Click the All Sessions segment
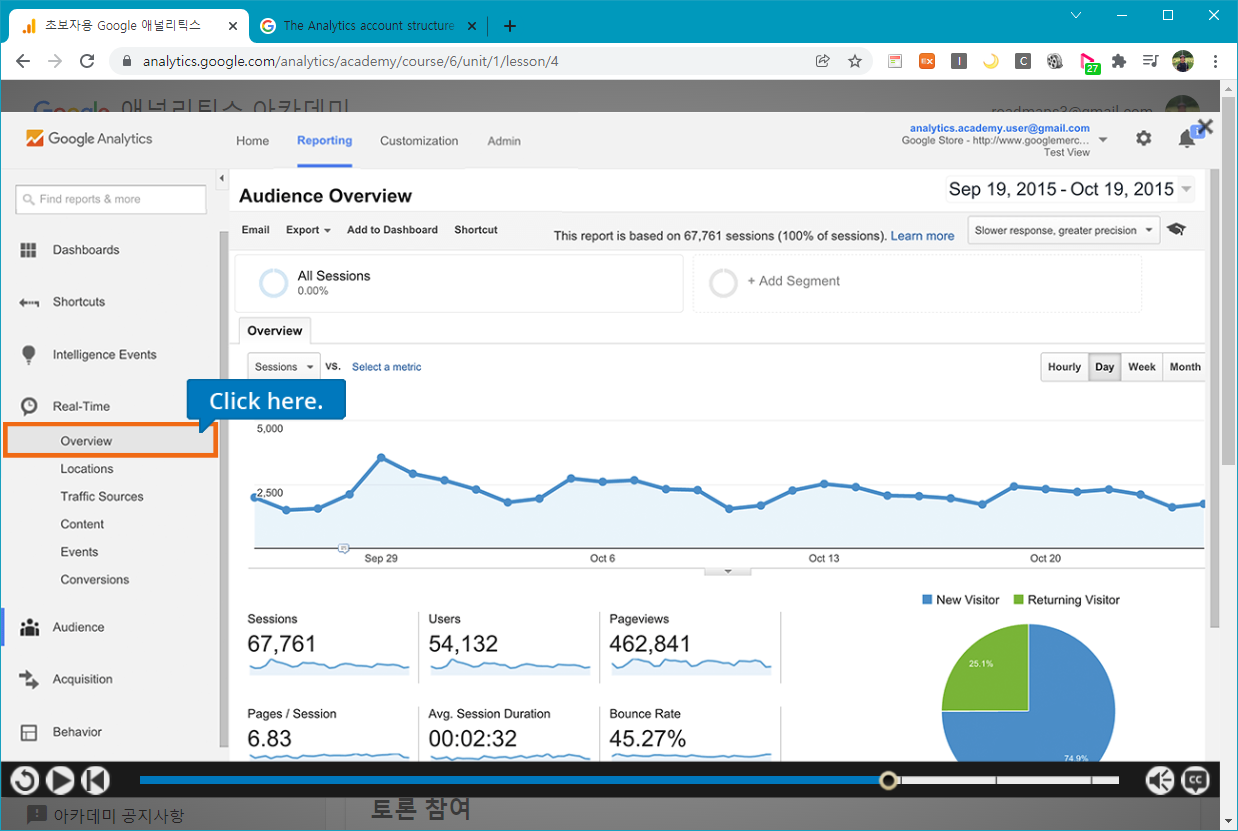This screenshot has width=1238, height=831. (x=459, y=283)
